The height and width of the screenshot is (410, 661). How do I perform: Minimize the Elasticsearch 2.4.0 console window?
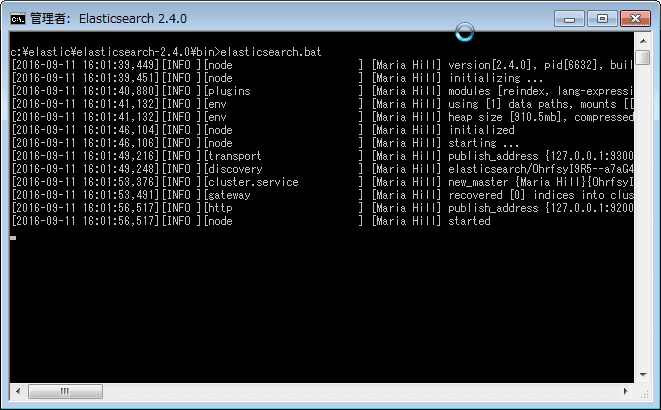tap(569, 19)
